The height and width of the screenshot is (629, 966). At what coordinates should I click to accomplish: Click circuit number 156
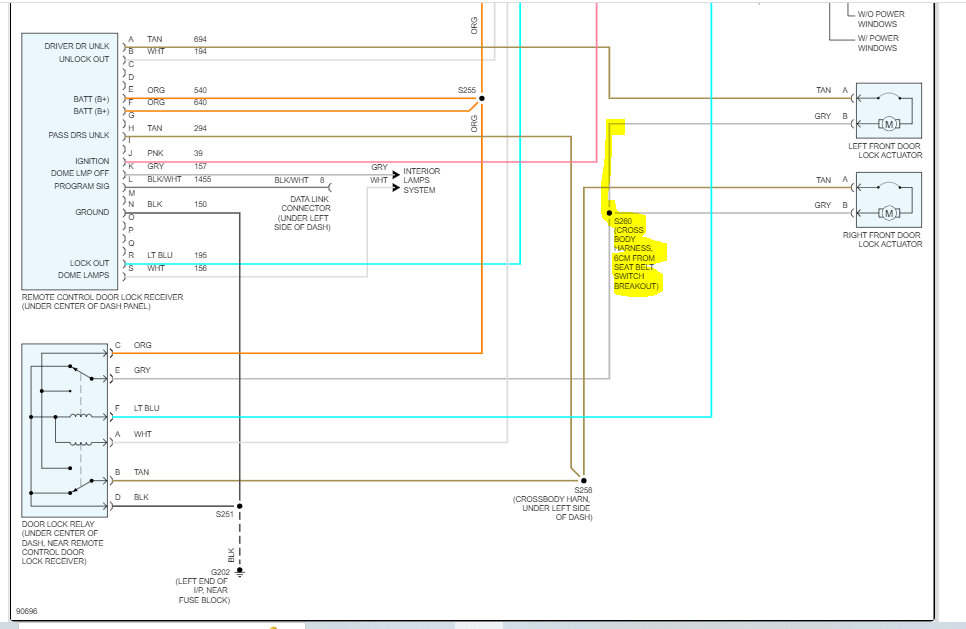[200, 268]
